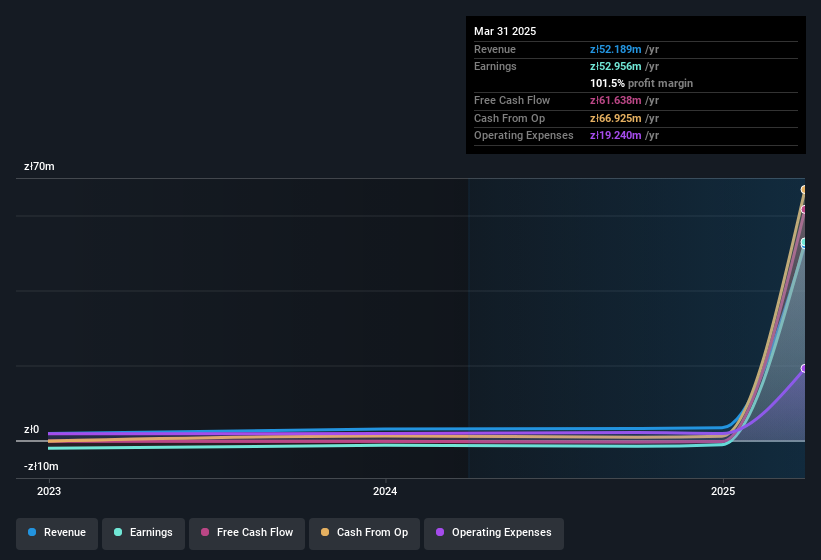Click the Earnings label in the tooltip
The image size is (821, 560).
495,66
